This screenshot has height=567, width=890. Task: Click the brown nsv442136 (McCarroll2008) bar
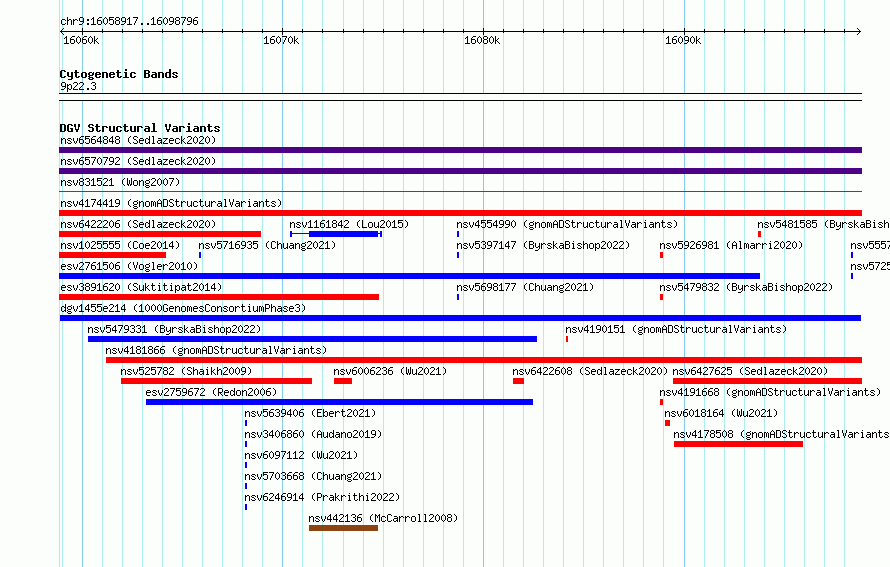pos(343,528)
